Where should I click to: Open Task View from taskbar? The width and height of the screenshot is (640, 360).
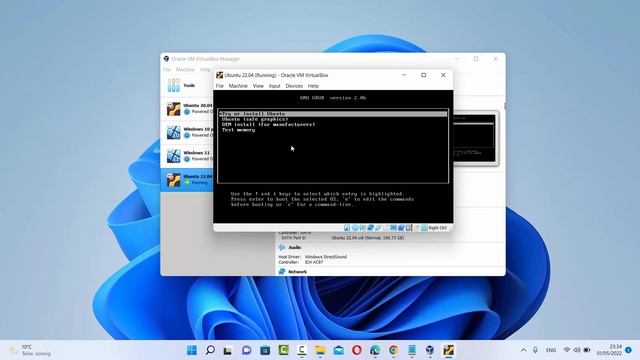pos(228,350)
